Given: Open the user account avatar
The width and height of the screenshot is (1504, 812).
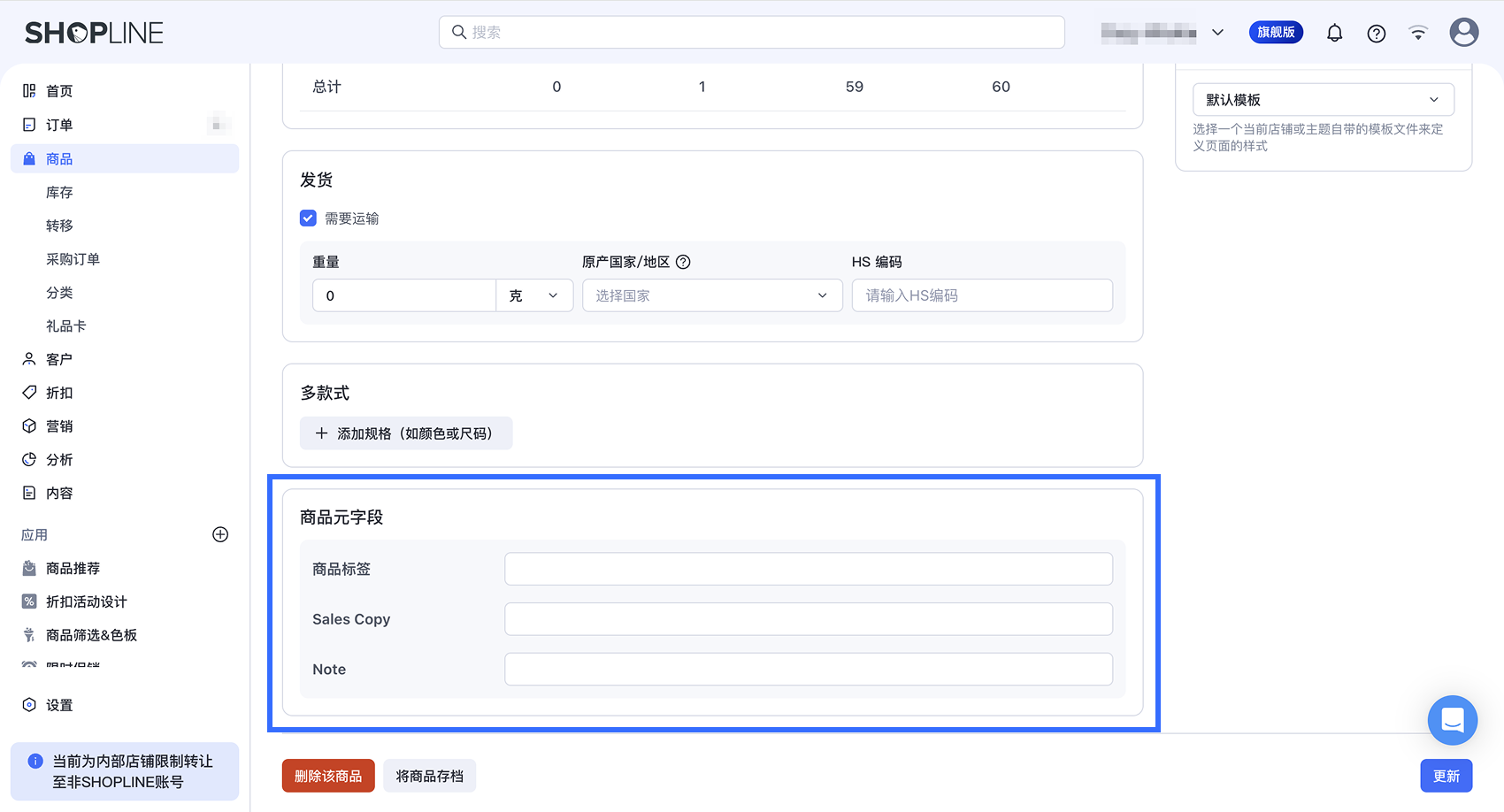Looking at the screenshot, I should [1464, 33].
